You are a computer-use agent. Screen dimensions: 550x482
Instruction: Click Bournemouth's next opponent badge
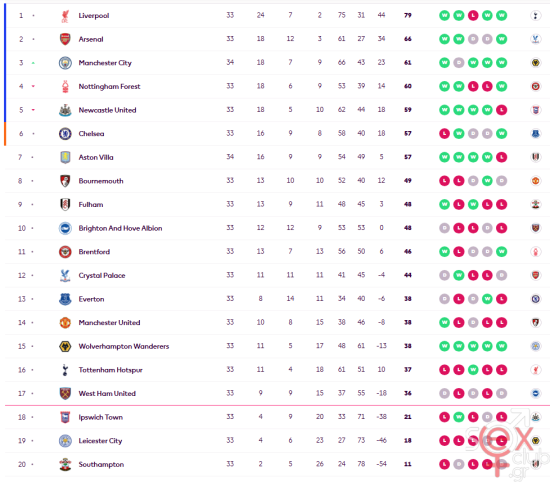coord(535,181)
